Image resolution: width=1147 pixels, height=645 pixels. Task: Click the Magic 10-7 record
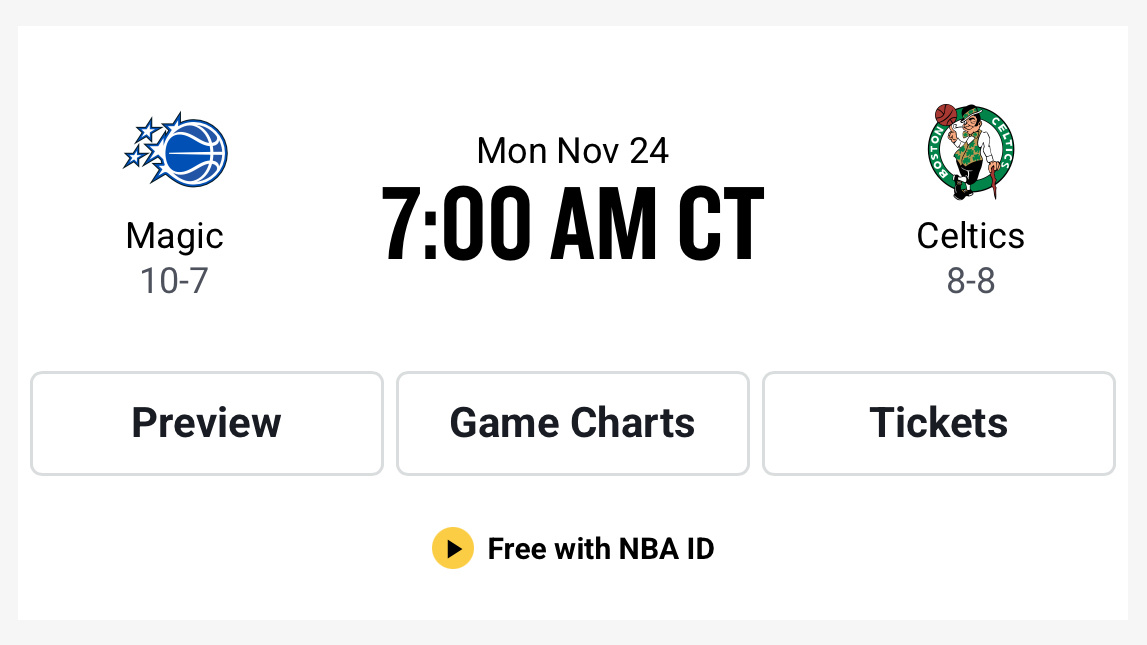[175, 281]
